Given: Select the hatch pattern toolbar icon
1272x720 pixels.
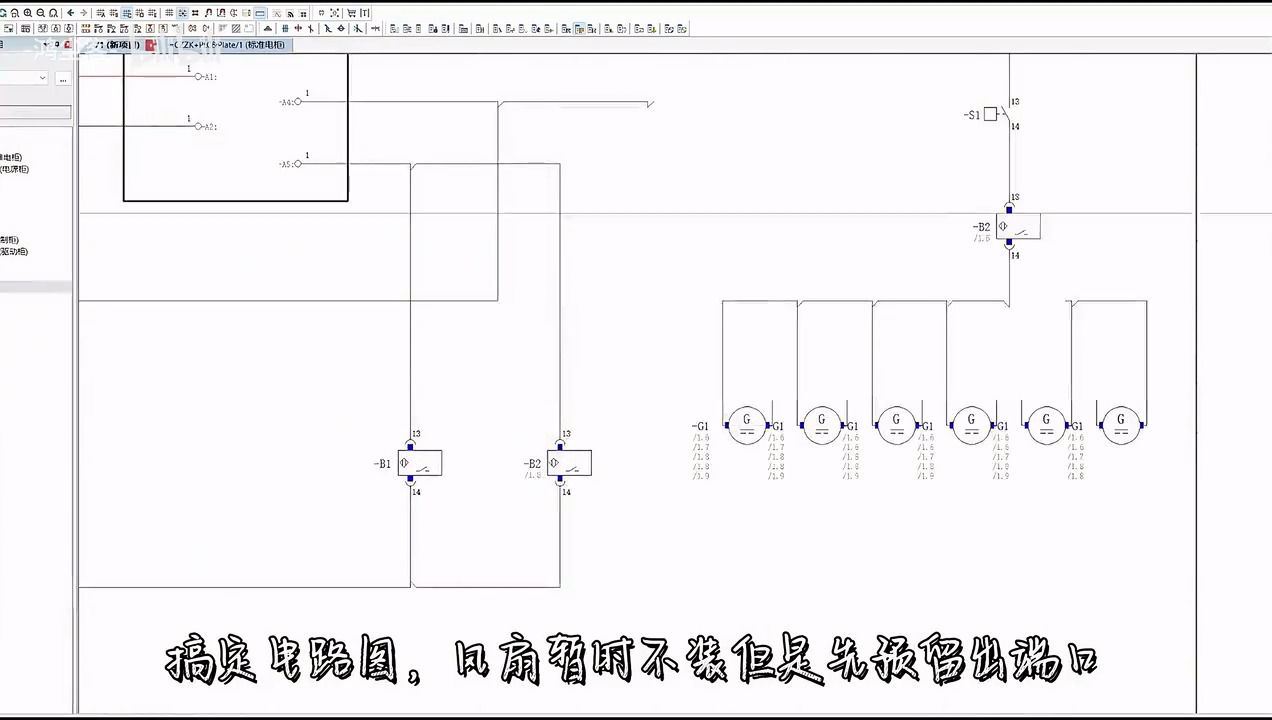Looking at the screenshot, I should click(x=236, y=29).
